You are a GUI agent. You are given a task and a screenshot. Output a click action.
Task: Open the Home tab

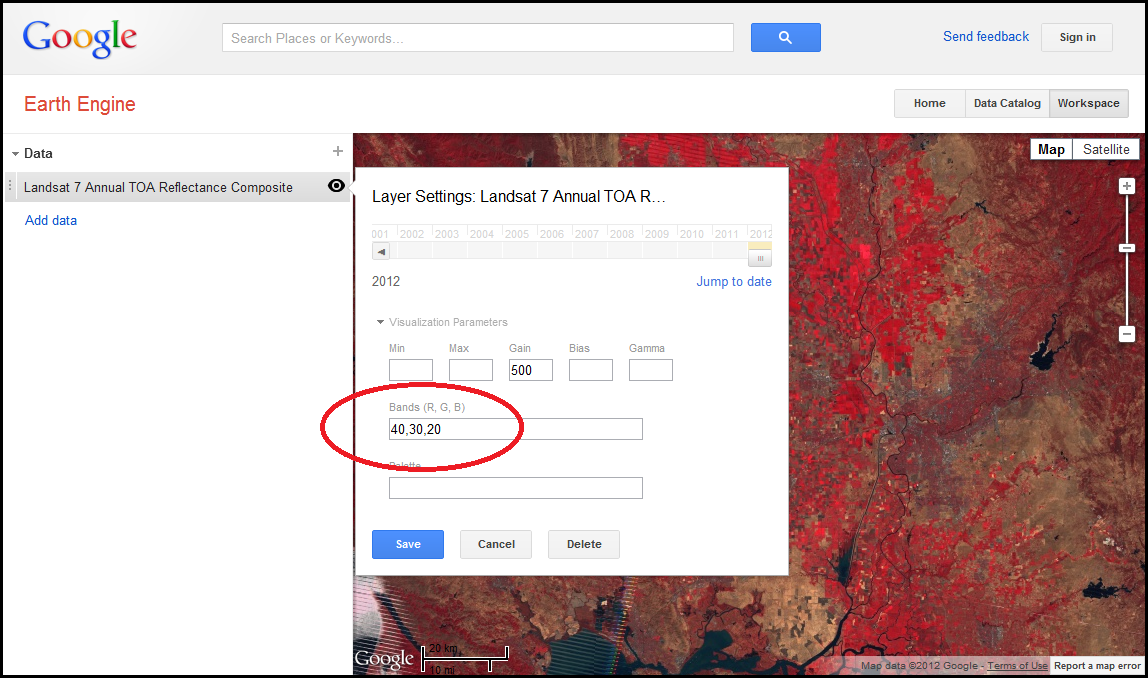pyautogui.click(x=929, y=103)
